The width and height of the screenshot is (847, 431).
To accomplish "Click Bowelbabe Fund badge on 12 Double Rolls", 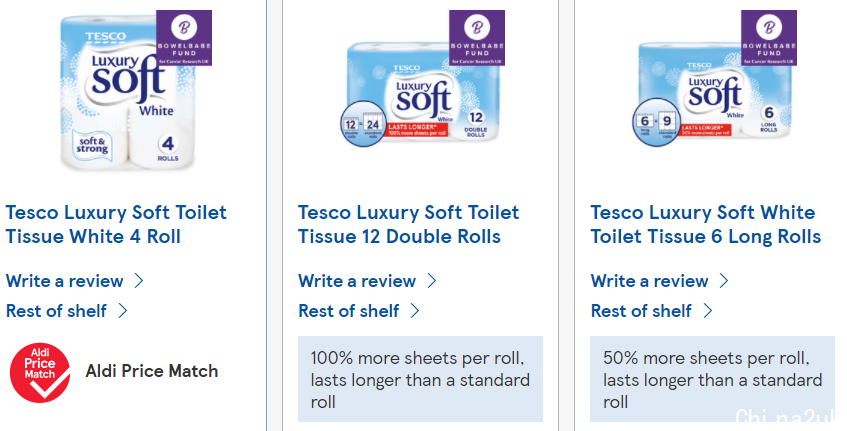I will (477, 38).
